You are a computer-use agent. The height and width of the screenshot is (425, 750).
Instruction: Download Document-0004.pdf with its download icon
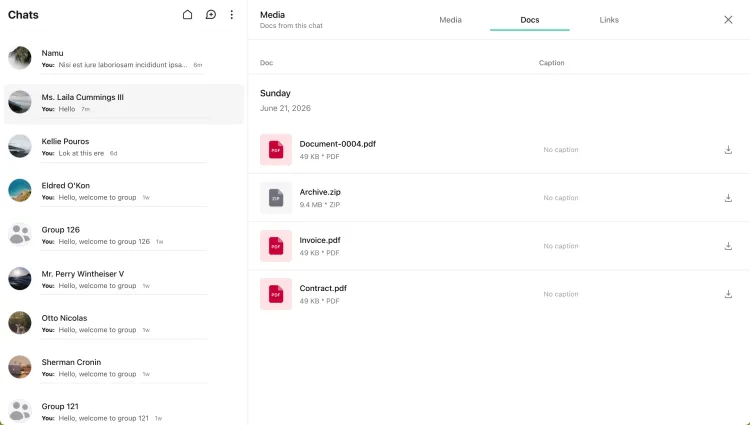[728, 150]
